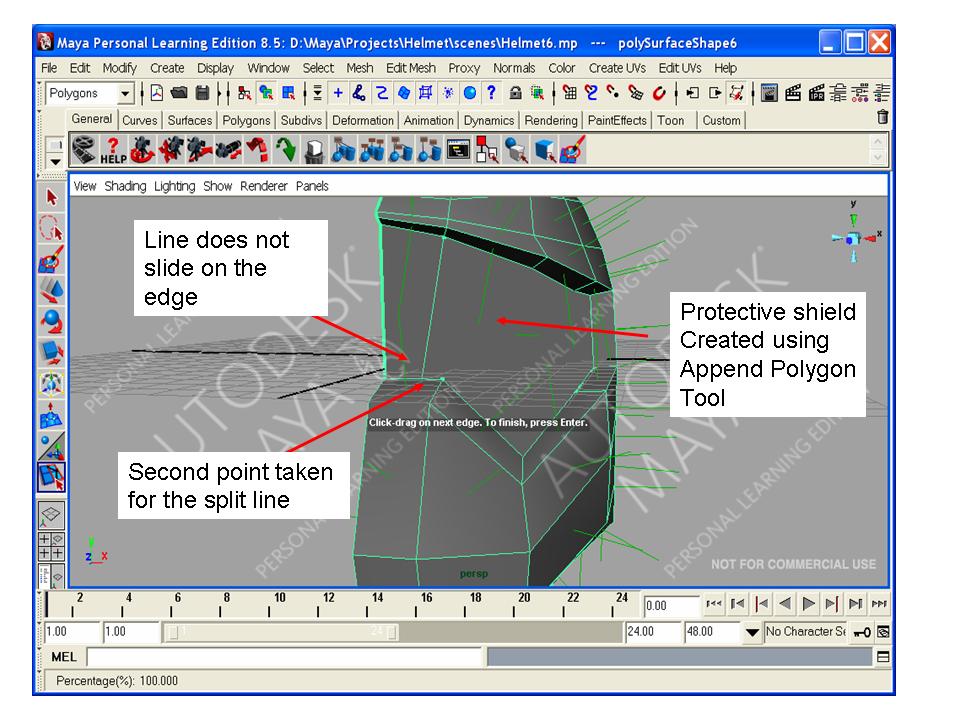Click the range slider's right handle
The height and width of the screenshot is (720, 960).
(x=392, y=632)
